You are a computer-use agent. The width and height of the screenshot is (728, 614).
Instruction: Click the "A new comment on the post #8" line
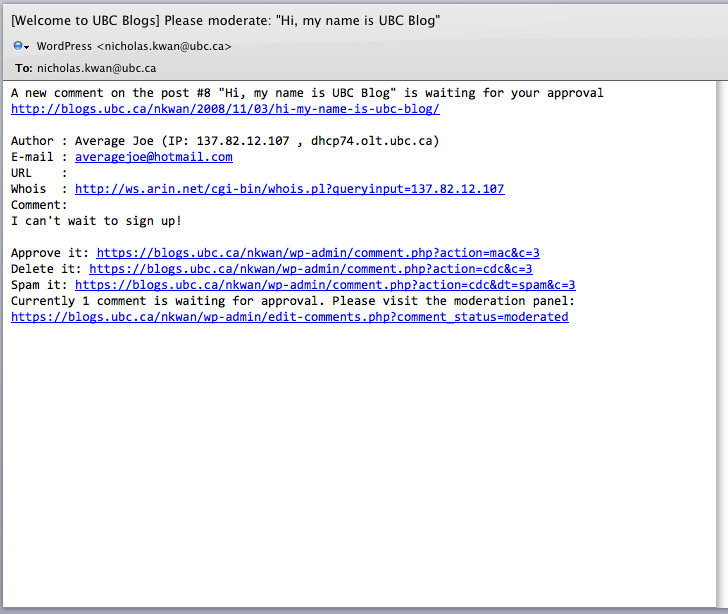[307, 93]
